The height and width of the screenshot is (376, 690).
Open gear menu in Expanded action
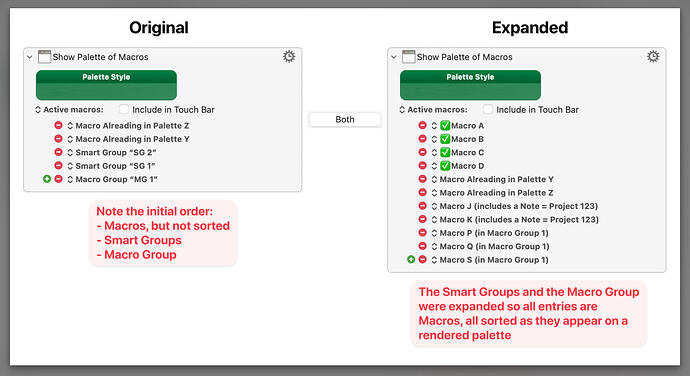click(x=653, y=56)
